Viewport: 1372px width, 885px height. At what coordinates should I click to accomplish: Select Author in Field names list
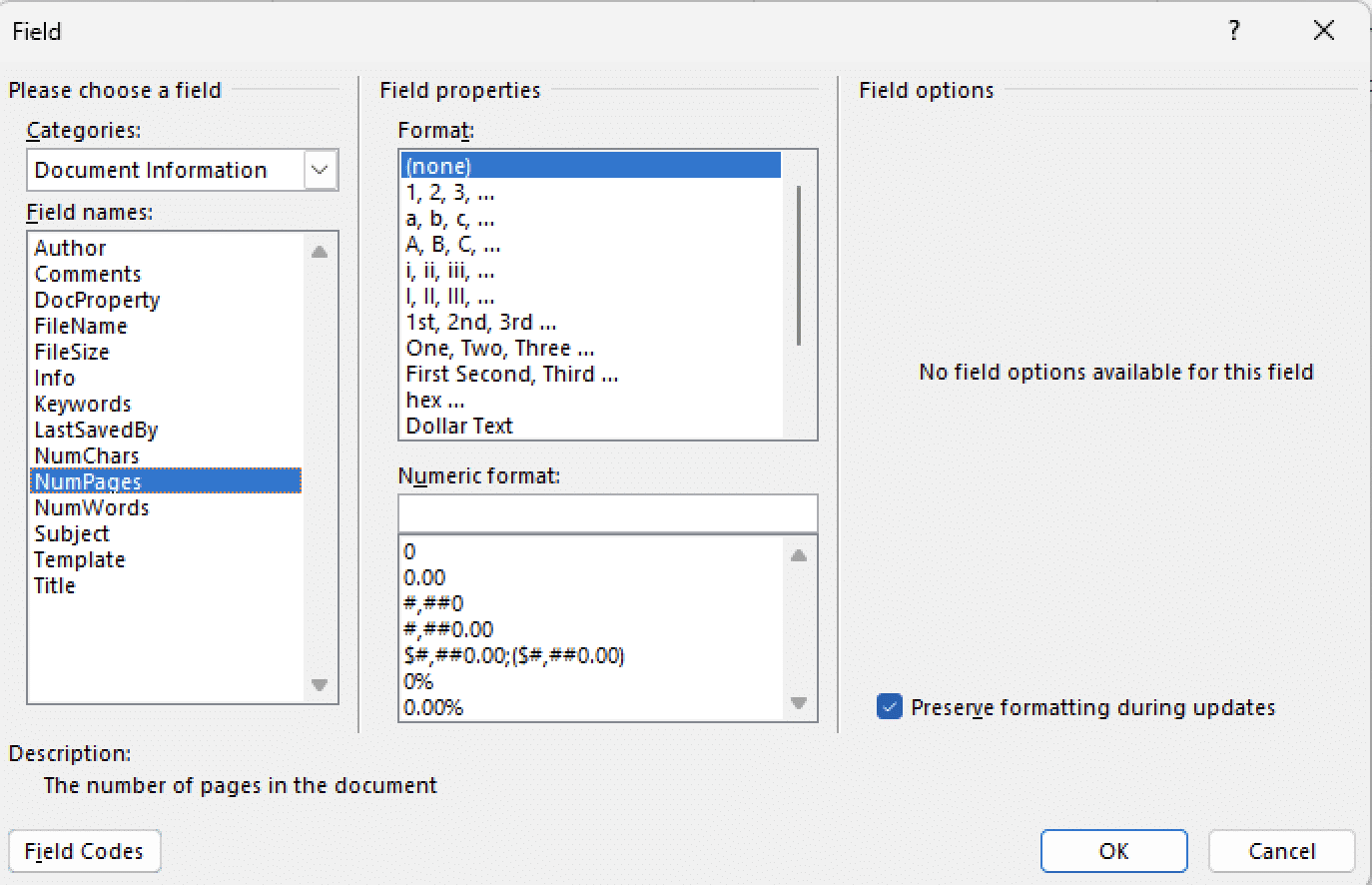[70, 248]
